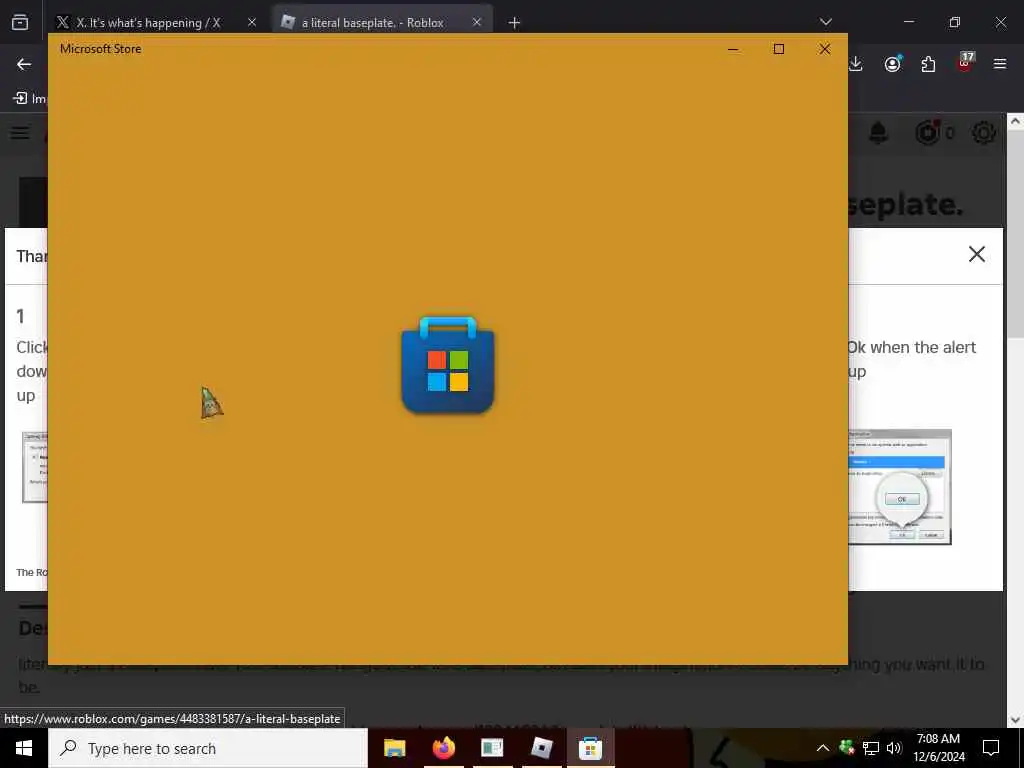Open the green tray icon with red badge

(x=847, y=747)
